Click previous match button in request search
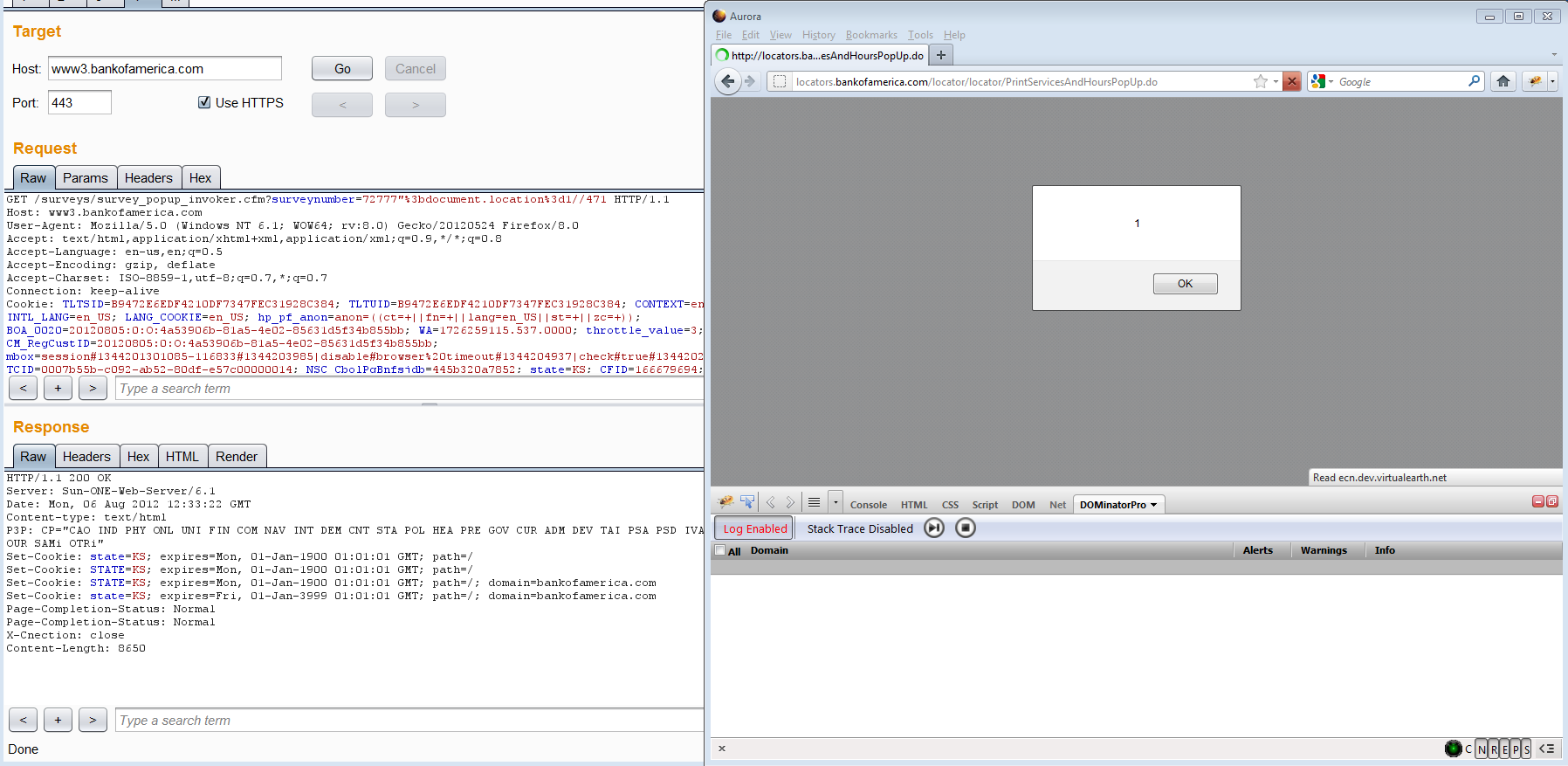This screenshot has height=766, width=1568. (23, 388)
